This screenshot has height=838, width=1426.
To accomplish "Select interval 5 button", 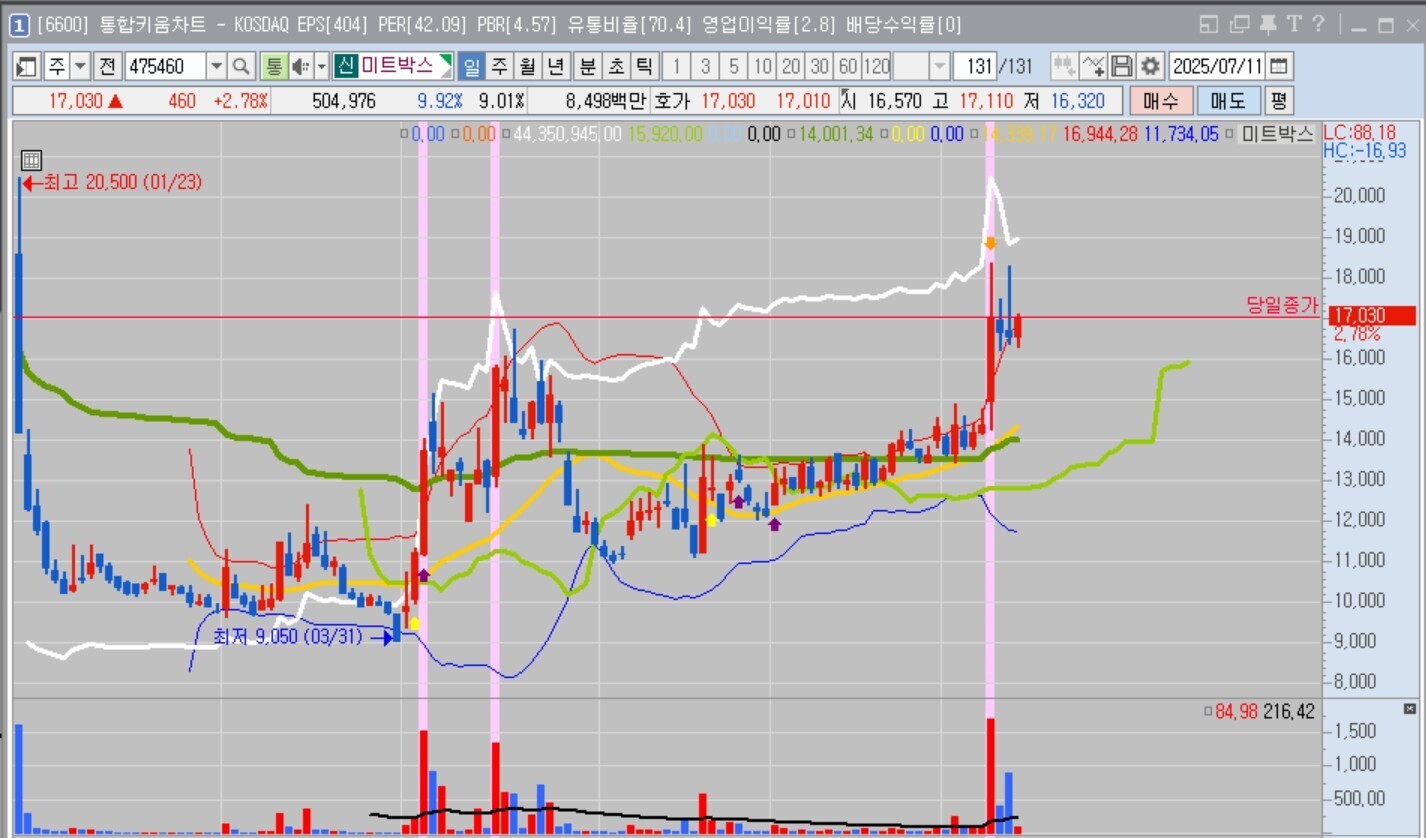I will tap(734, 67).
